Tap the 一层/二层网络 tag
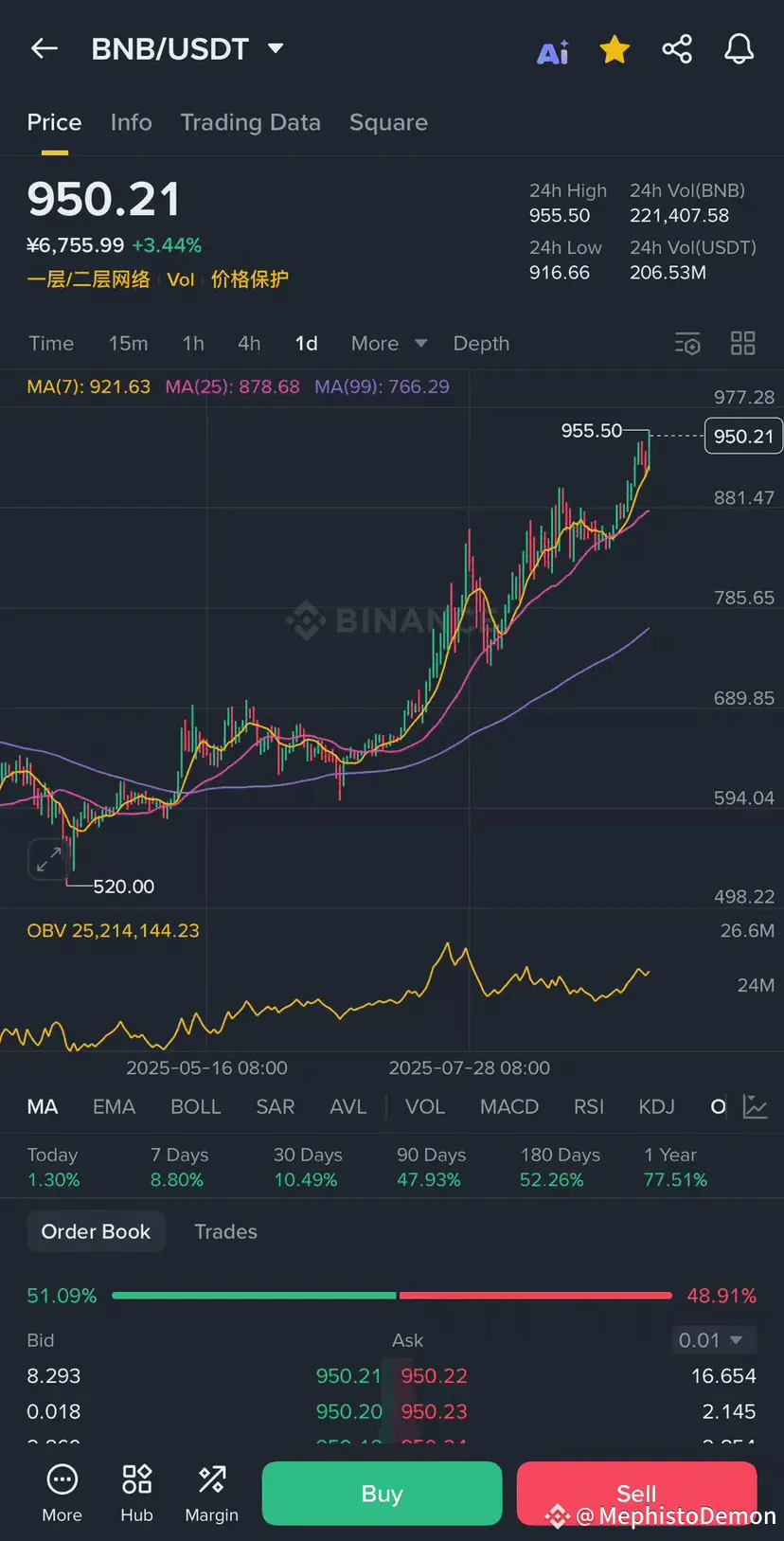784x1541 pixels. point(88,279)
